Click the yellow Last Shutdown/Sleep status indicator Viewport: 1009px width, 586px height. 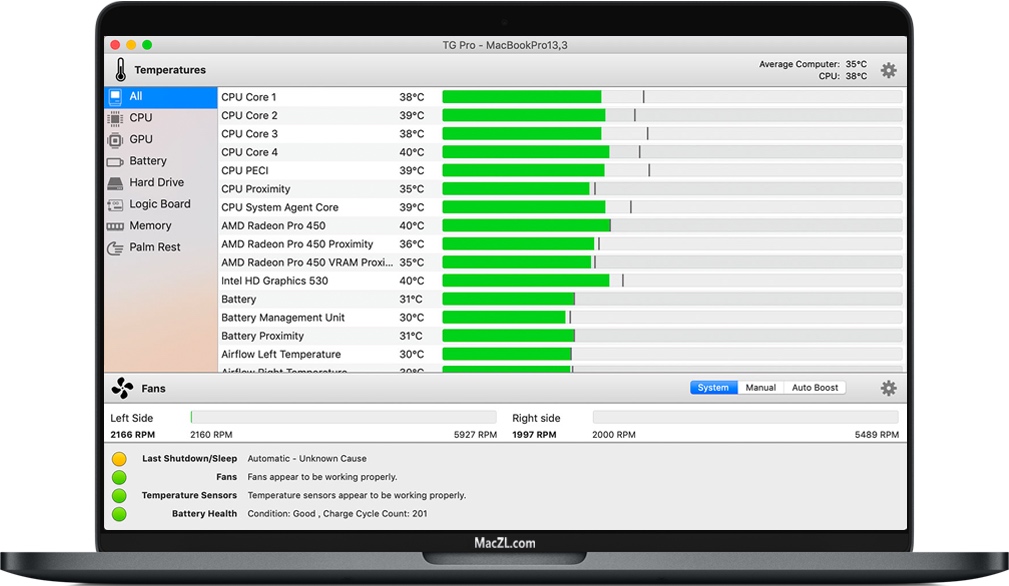119,459
